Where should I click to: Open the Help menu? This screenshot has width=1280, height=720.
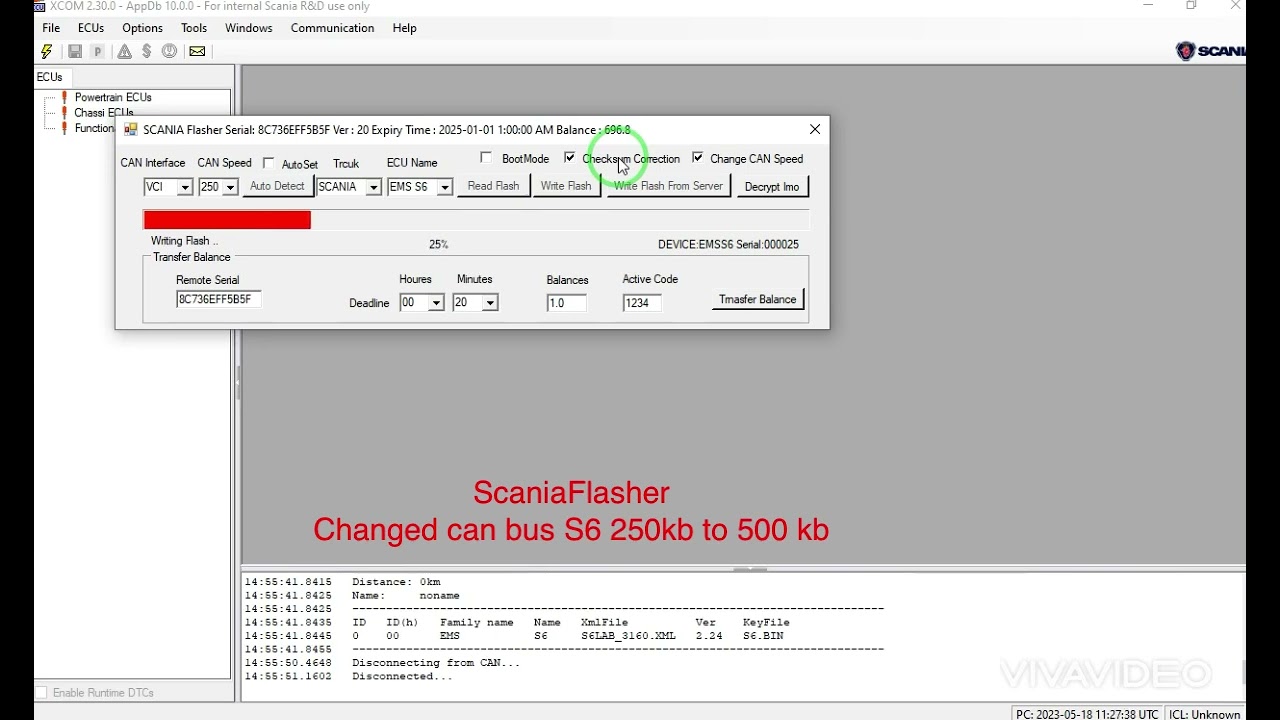click(x=405, y=28)
